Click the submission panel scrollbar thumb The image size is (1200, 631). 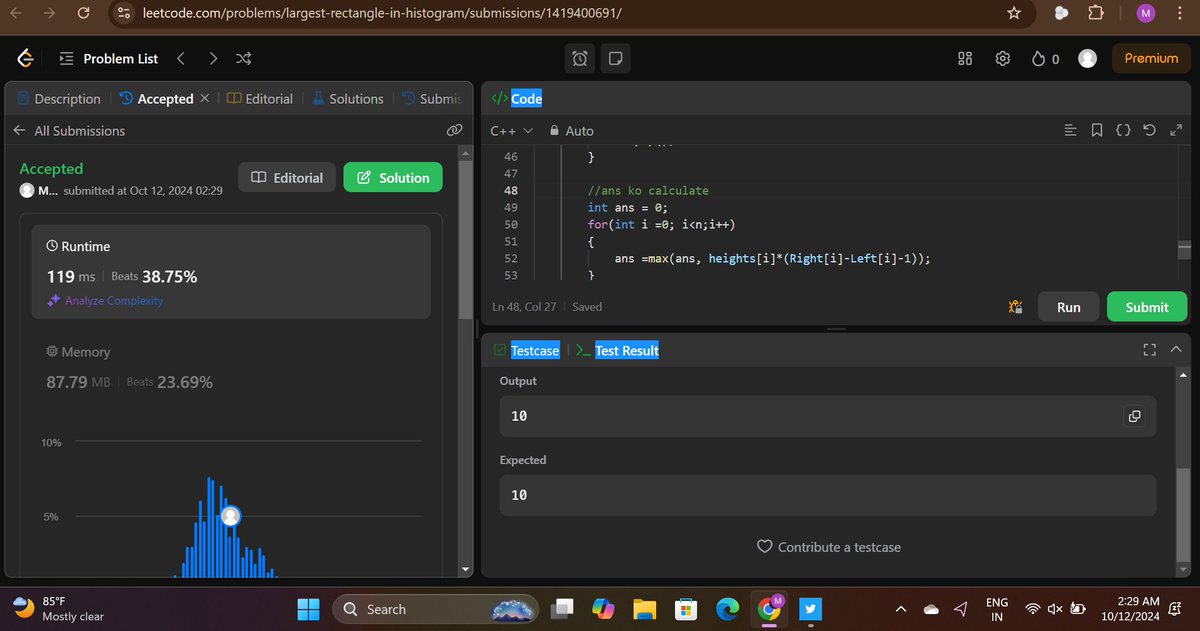point(465,240)
